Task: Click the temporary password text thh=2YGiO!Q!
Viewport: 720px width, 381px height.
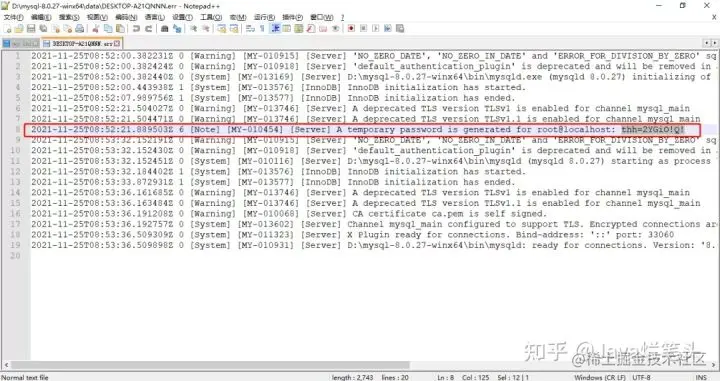Action: 652,129
